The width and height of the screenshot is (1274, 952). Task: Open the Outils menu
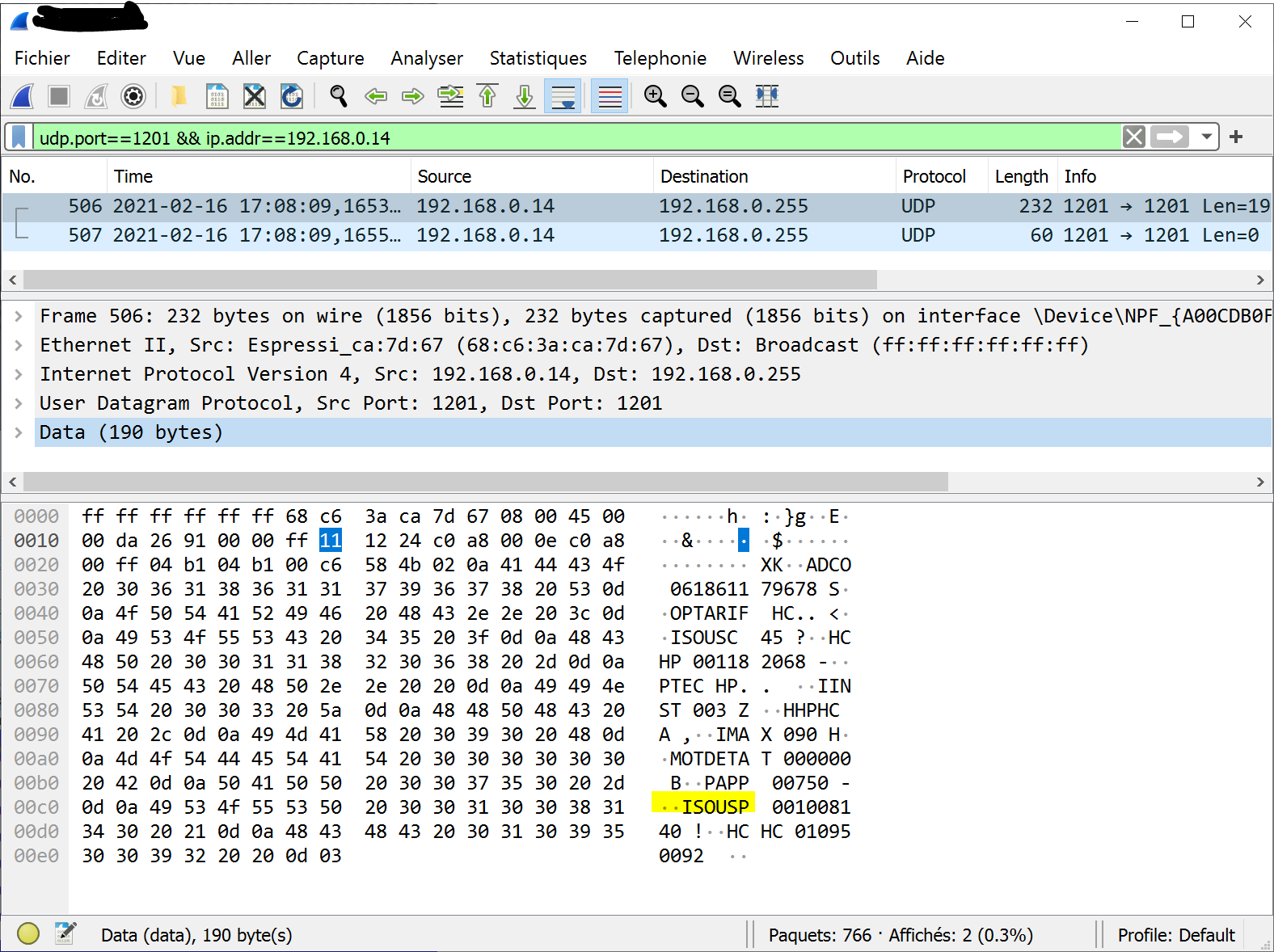[854, 58]
